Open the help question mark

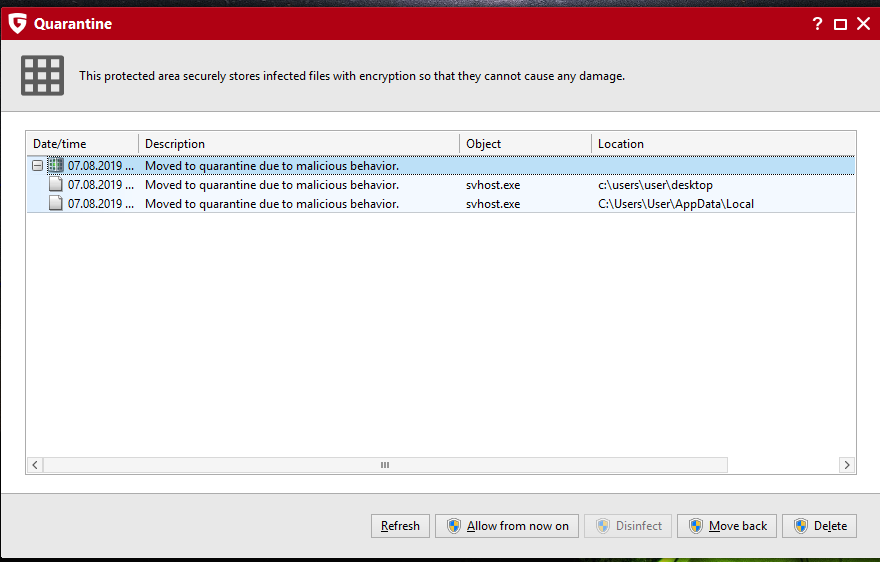click(x=817, y=24)
